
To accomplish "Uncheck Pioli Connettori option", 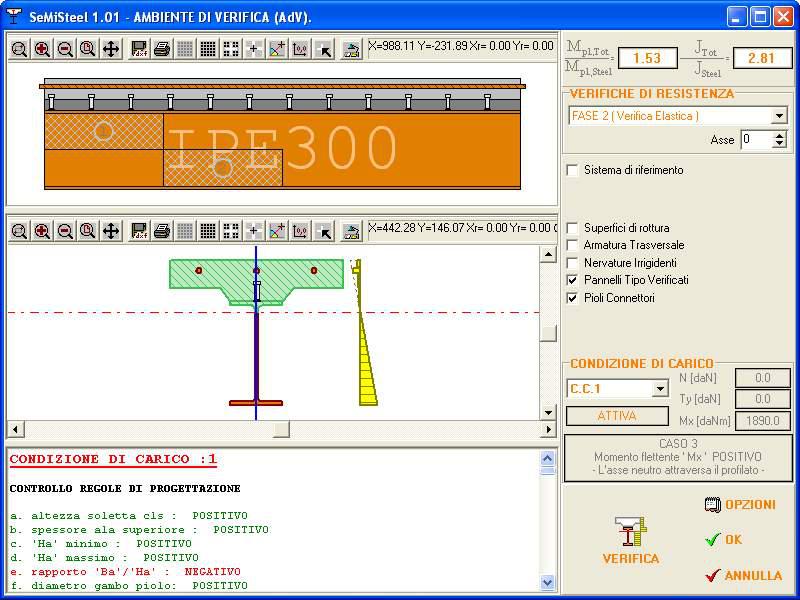I will [573, 298].
